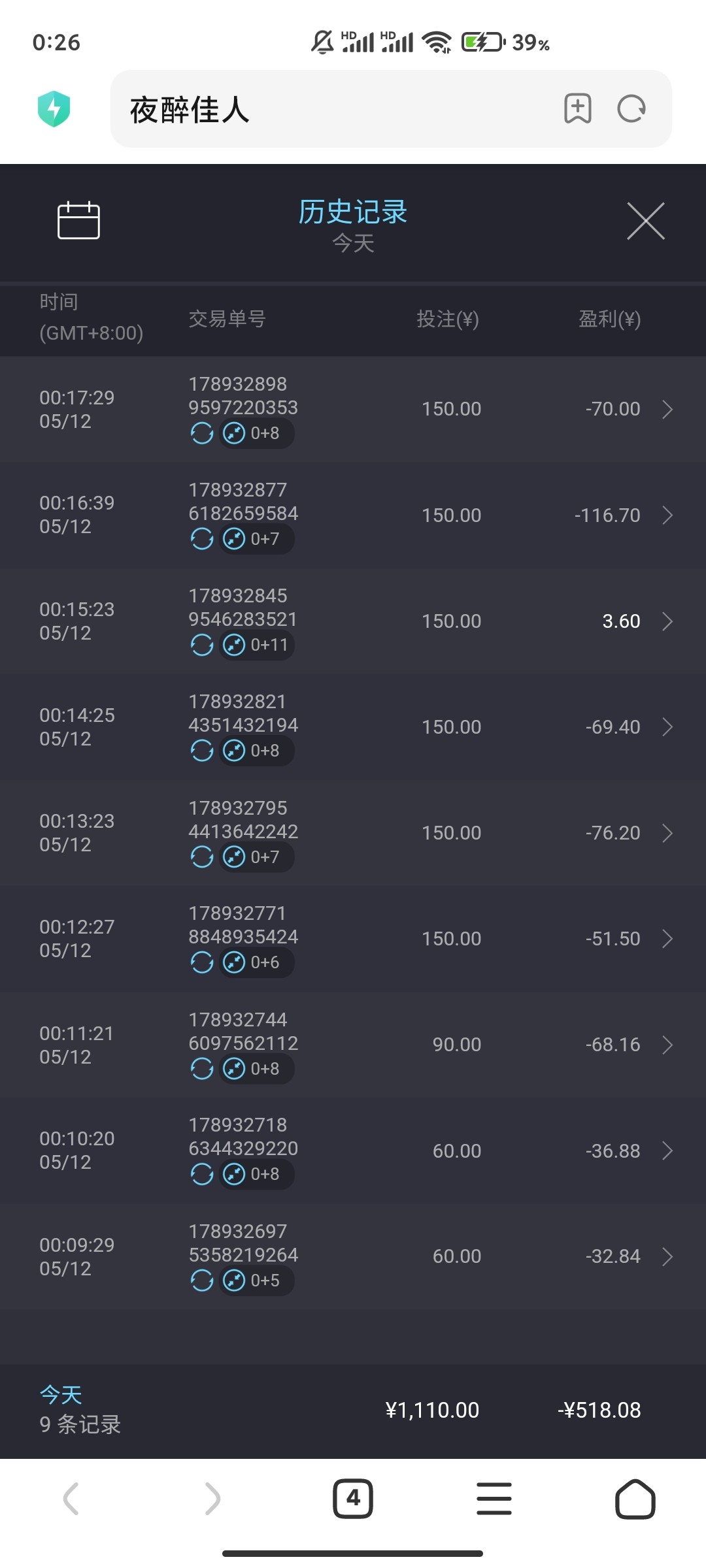Open the calendar date picker icon
Screen dimensions: 706x1568
[78, 221]
